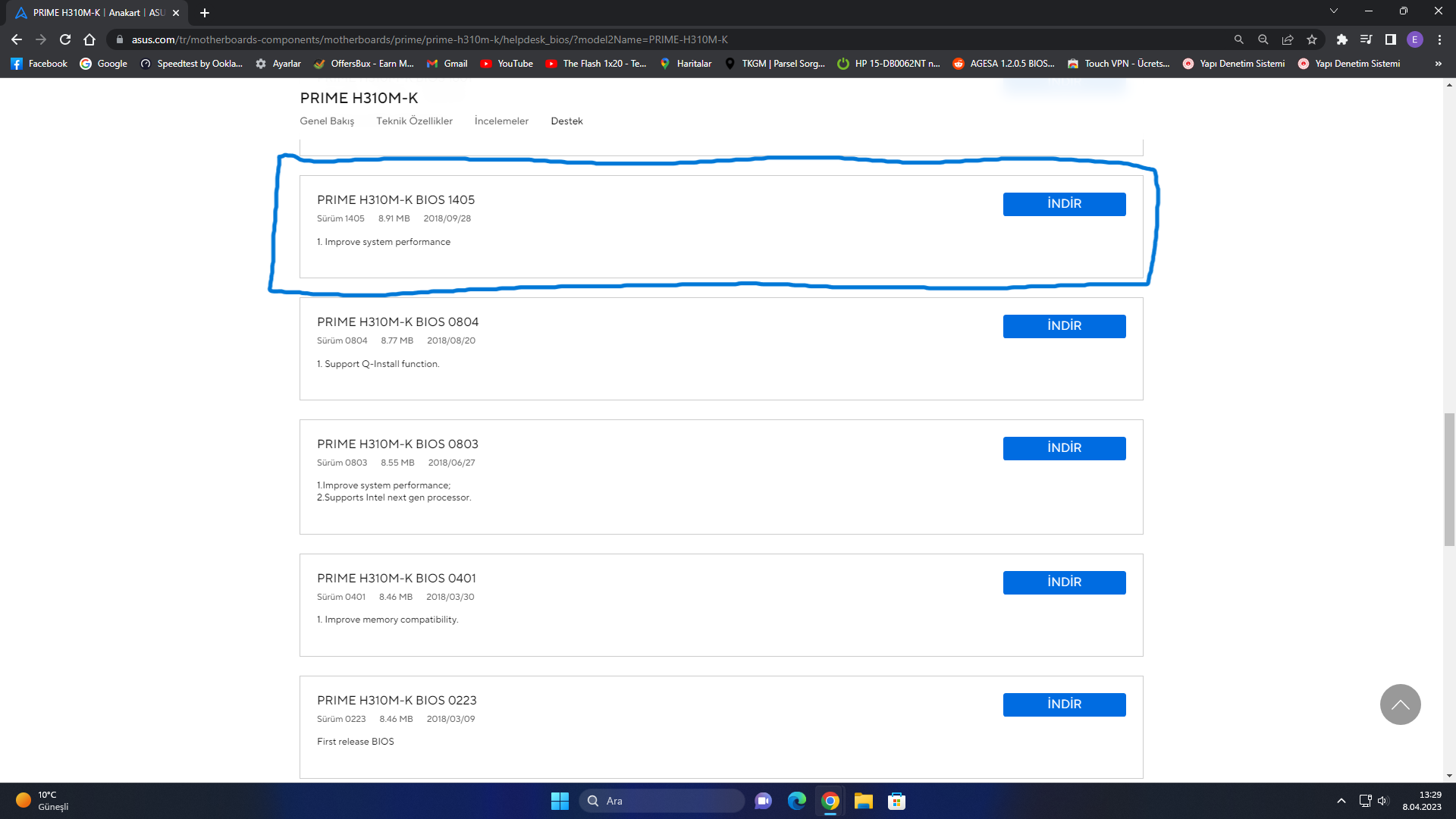The height and width of the screenshot is (819, 1456).
Task: Click the scroll-to-top round arrow button
Action: click(1400, 704)
